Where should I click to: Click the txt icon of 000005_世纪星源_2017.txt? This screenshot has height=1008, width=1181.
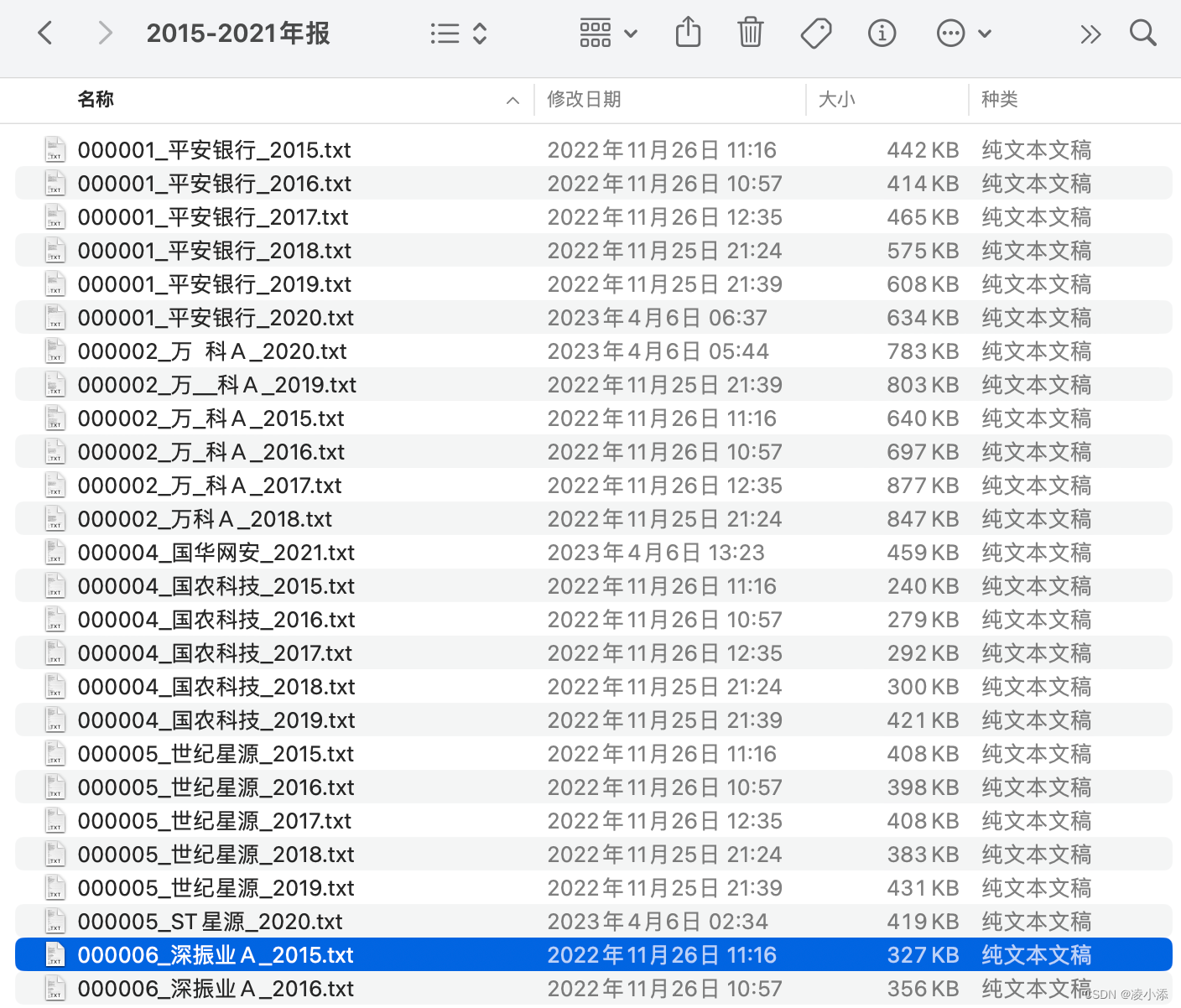(55, 820)
